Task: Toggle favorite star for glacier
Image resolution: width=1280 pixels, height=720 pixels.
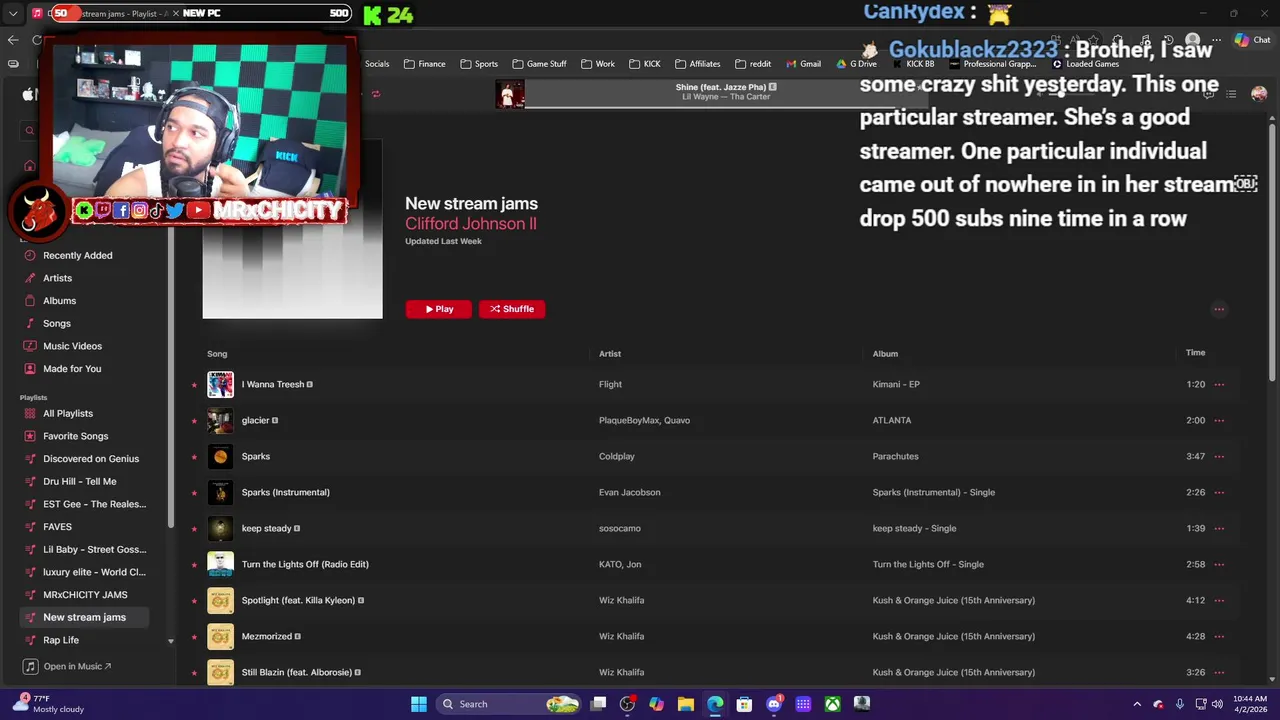Action: click(x=194, y=421)
